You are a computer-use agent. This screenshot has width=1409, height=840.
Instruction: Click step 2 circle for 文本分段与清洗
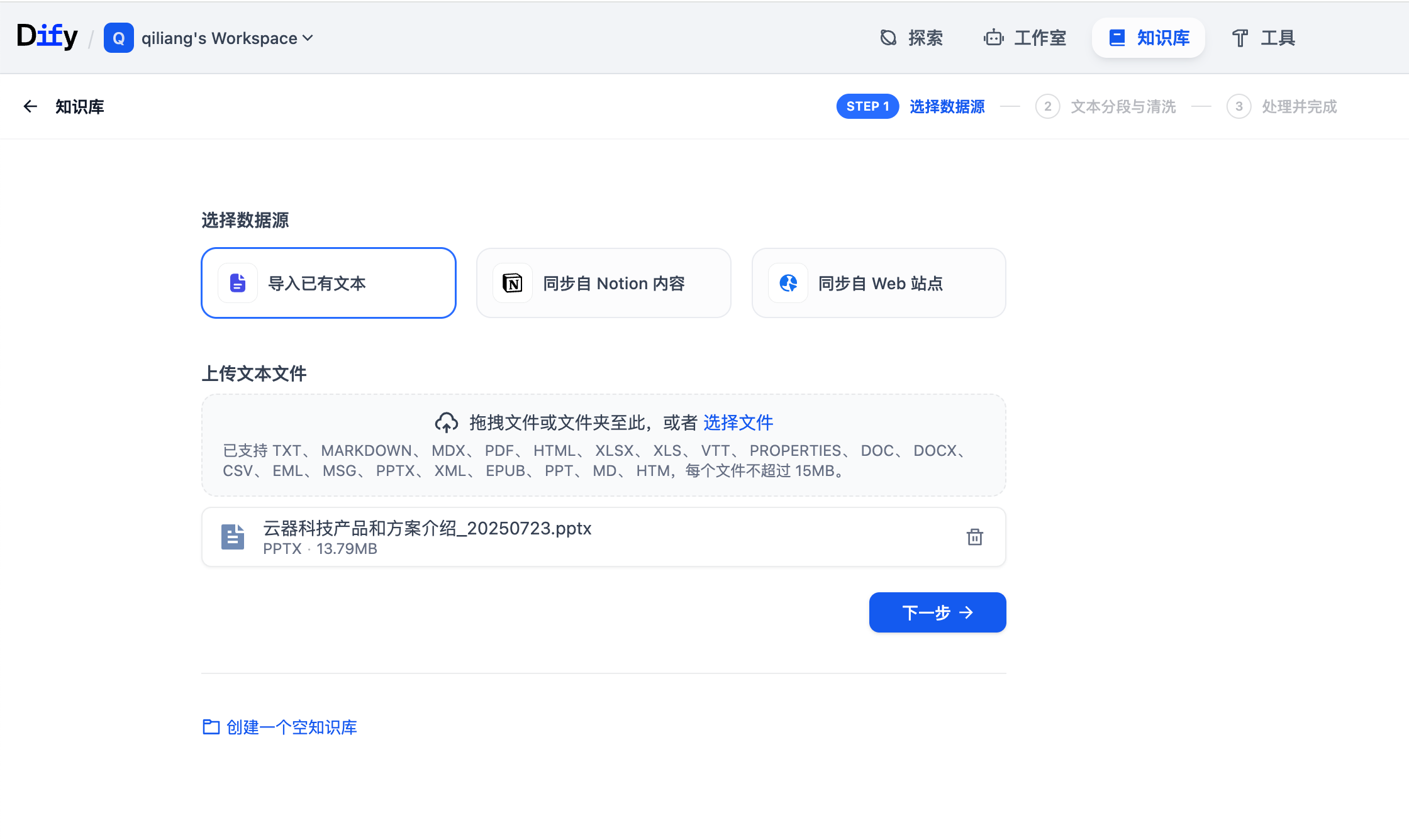1047,106
